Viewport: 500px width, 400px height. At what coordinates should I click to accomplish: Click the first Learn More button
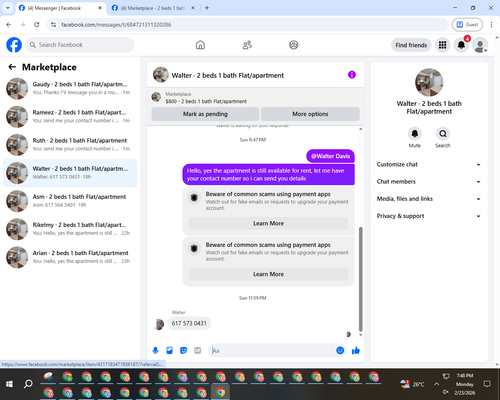(x=268, y=223)
